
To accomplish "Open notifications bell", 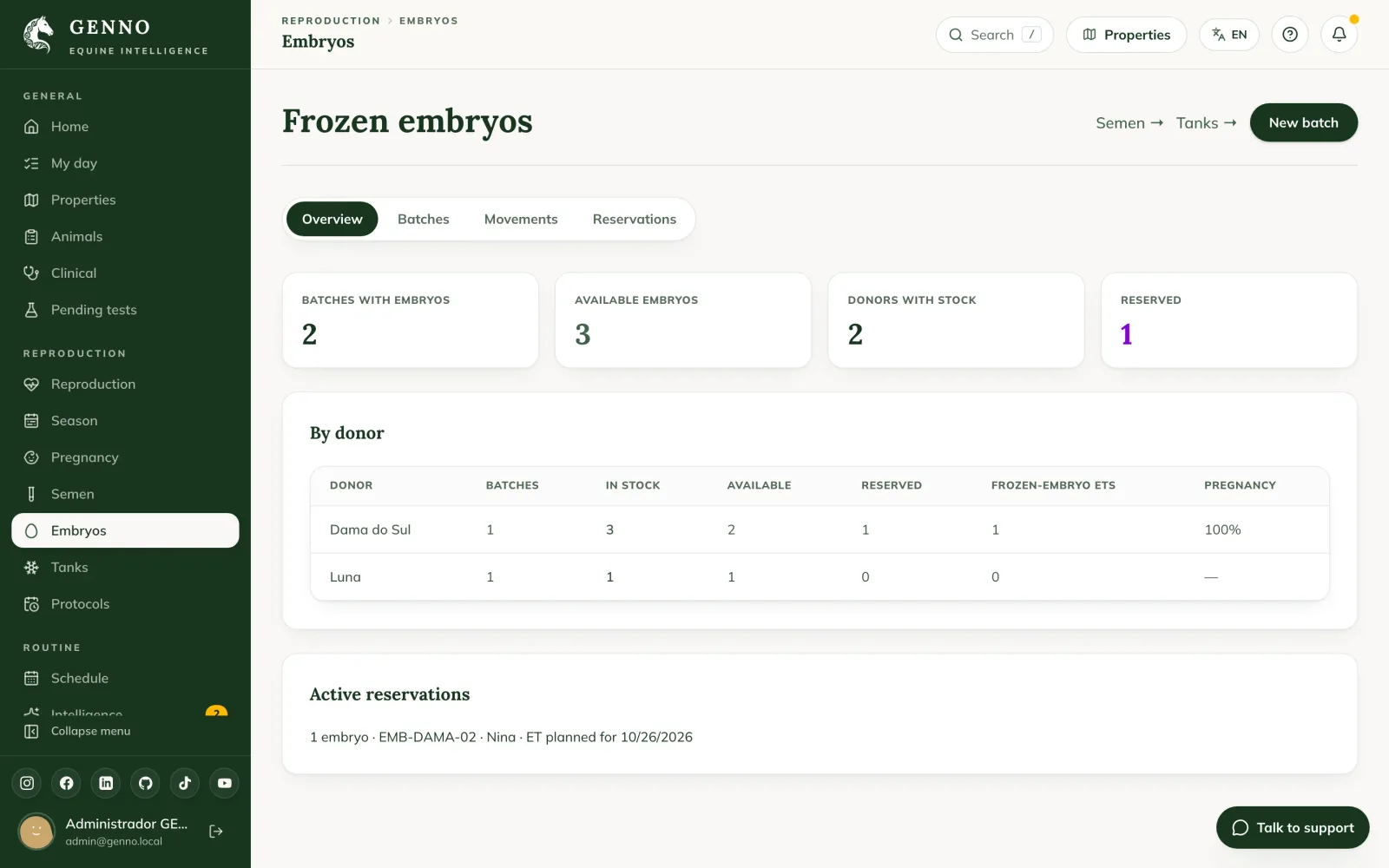I will (x=1340, y=35).
